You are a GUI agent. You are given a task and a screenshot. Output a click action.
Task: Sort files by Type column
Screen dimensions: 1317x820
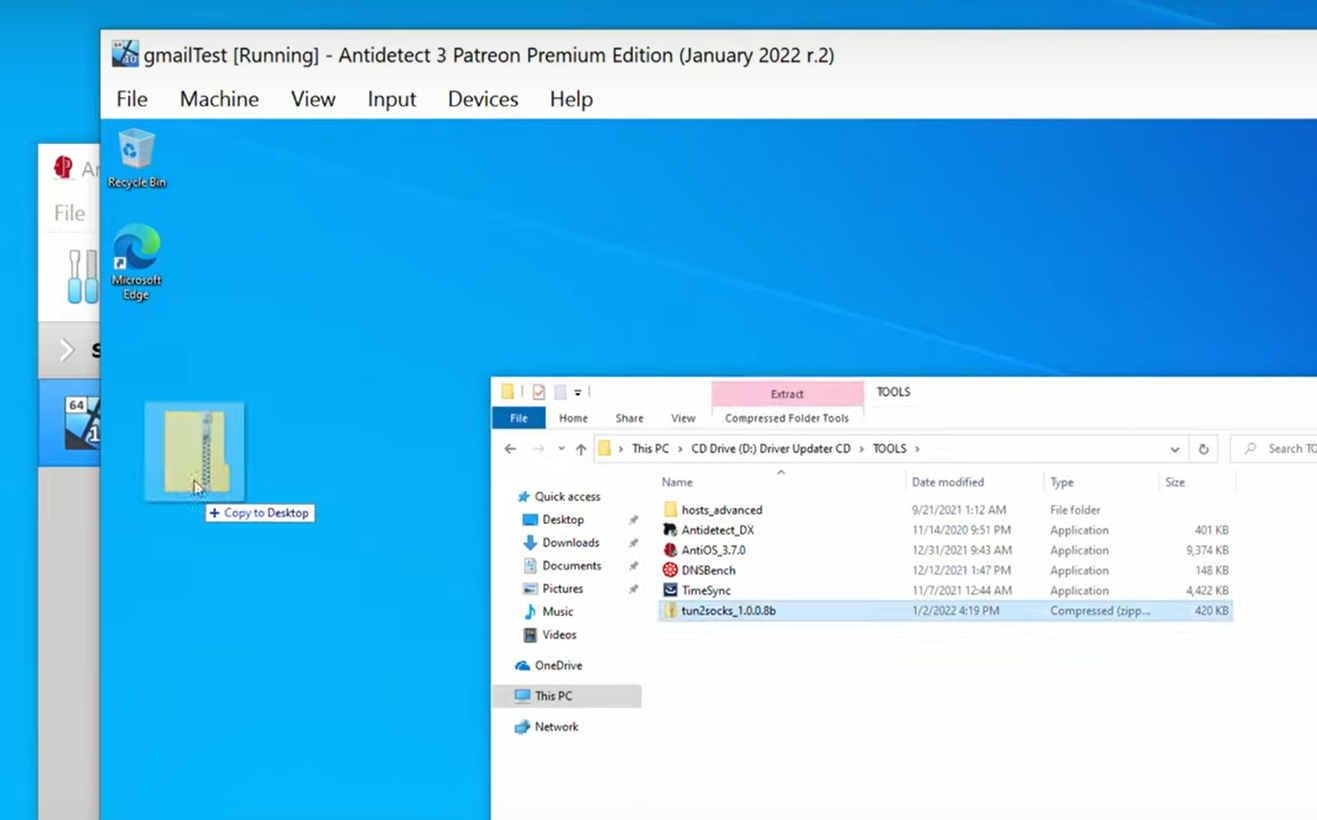tap(1062, 482)
